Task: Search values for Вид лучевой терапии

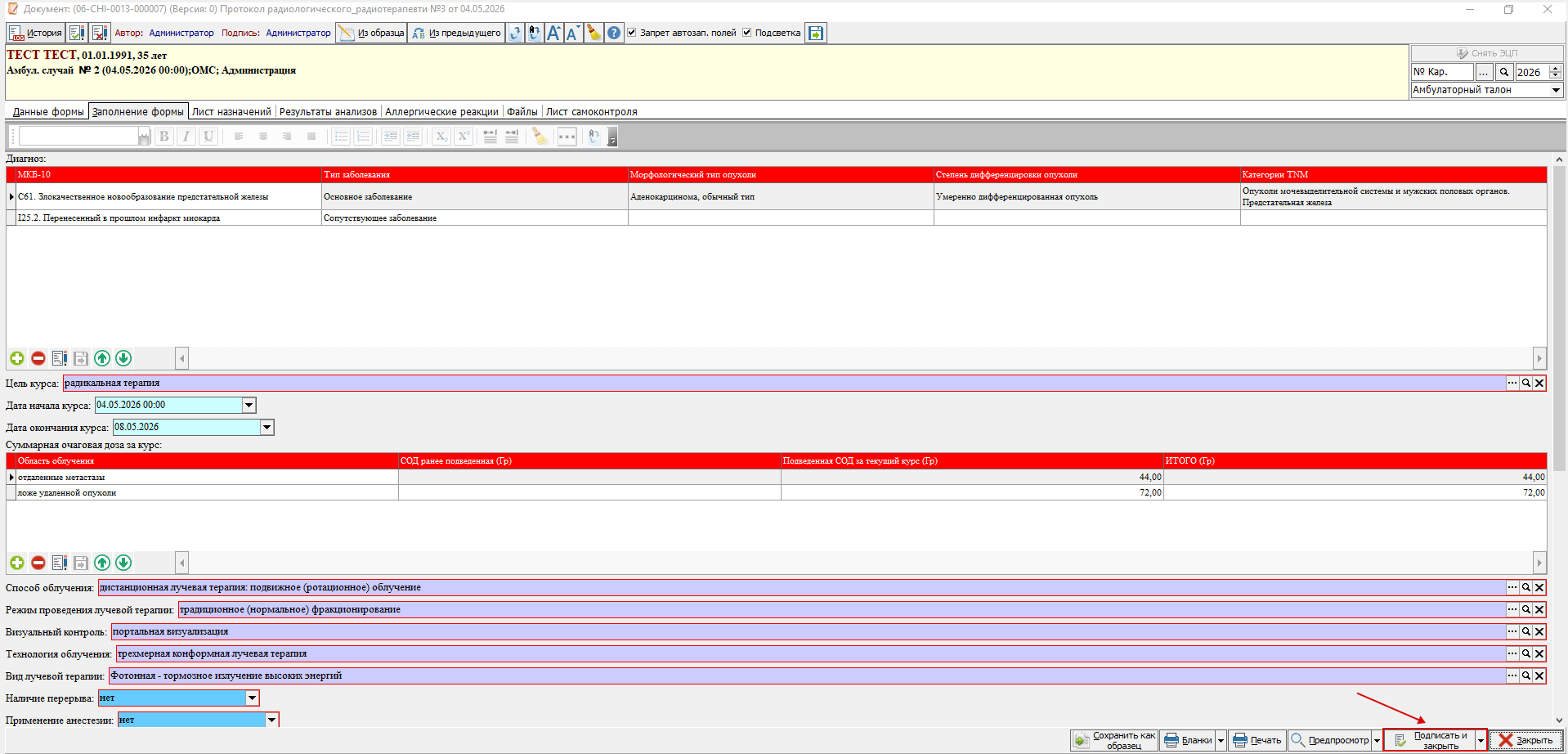Action: click(x=1525, y=675)
